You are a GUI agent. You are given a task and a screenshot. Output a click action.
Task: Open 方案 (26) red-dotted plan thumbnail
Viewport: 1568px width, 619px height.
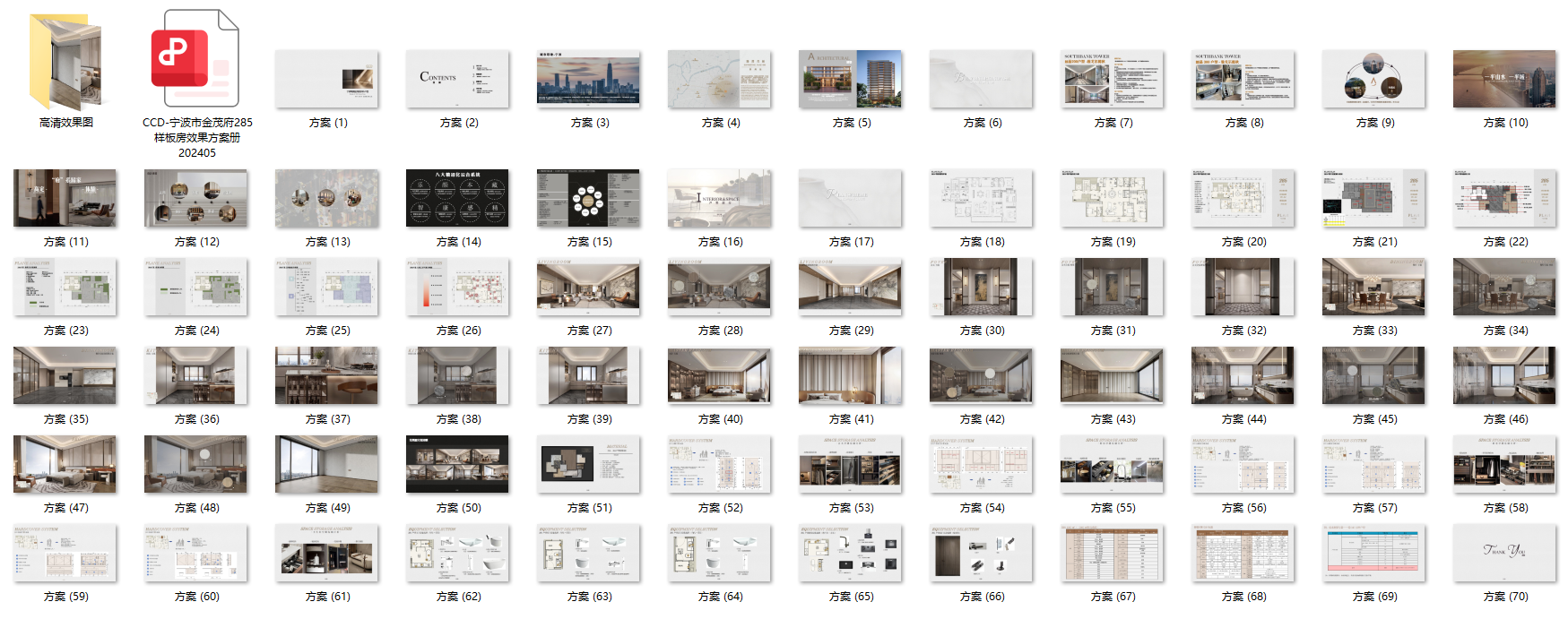458,287
